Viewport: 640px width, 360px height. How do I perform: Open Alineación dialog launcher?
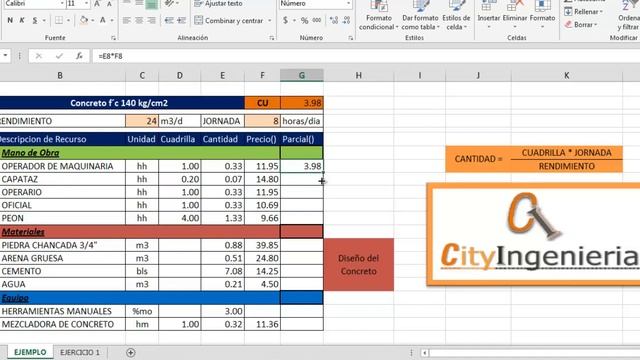tap(272, 38)
